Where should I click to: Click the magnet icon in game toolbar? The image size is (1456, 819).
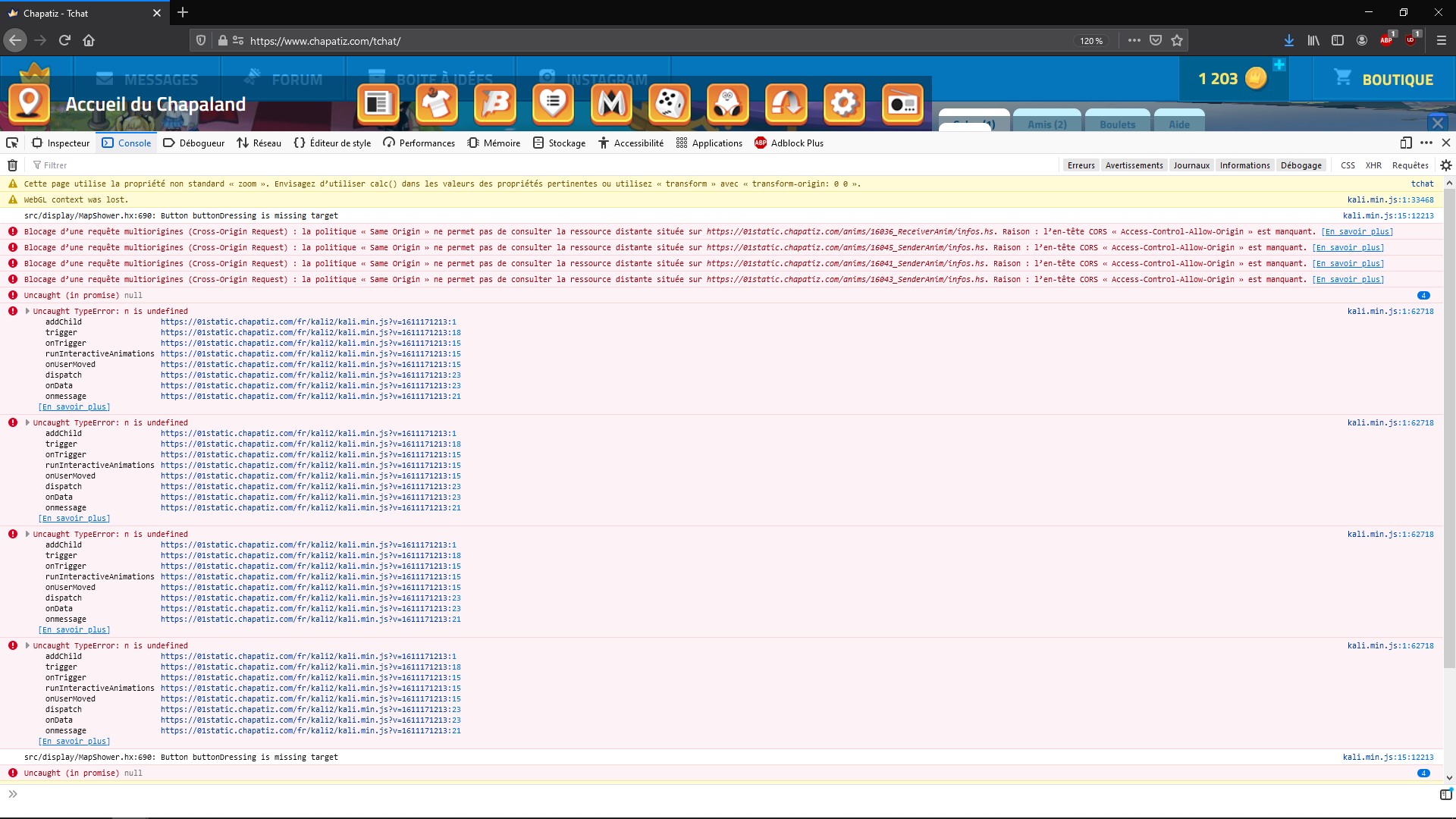tap(786, 103)
